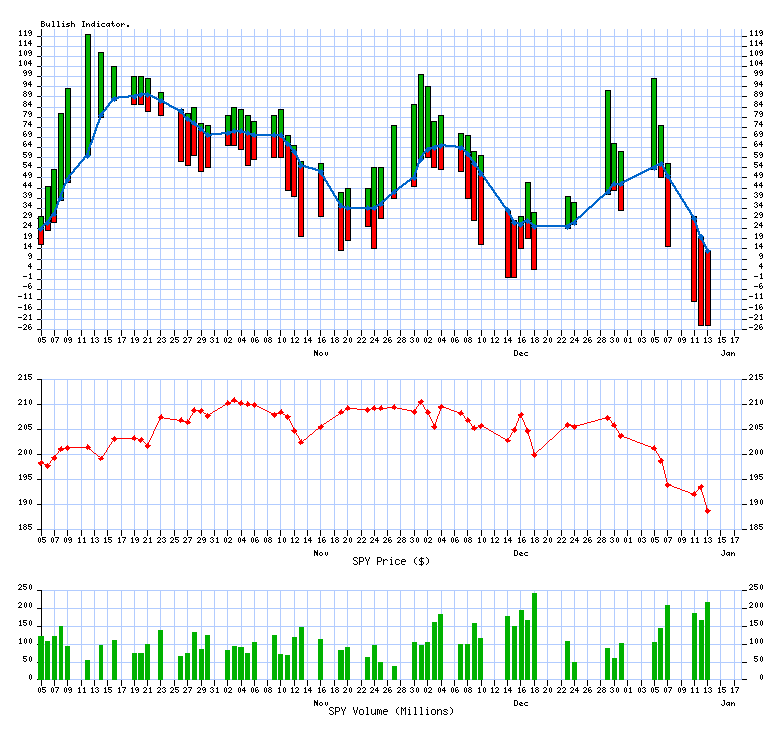
Task: Click the last red data point on the SPY price line
Action: [x=708, y=511]
